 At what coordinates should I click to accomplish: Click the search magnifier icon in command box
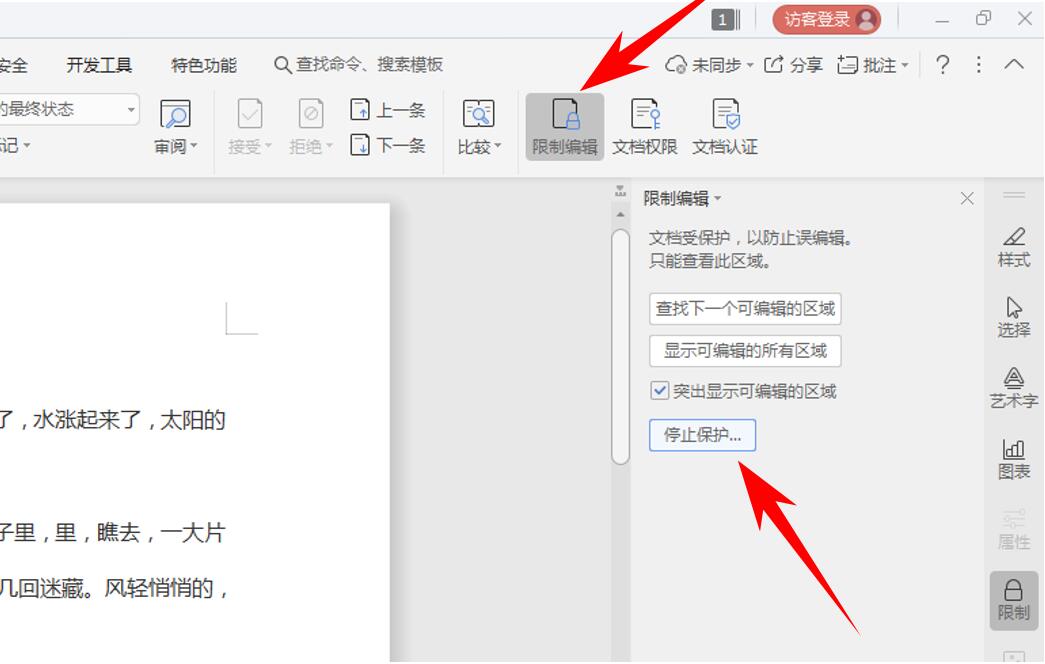point(283,65)
